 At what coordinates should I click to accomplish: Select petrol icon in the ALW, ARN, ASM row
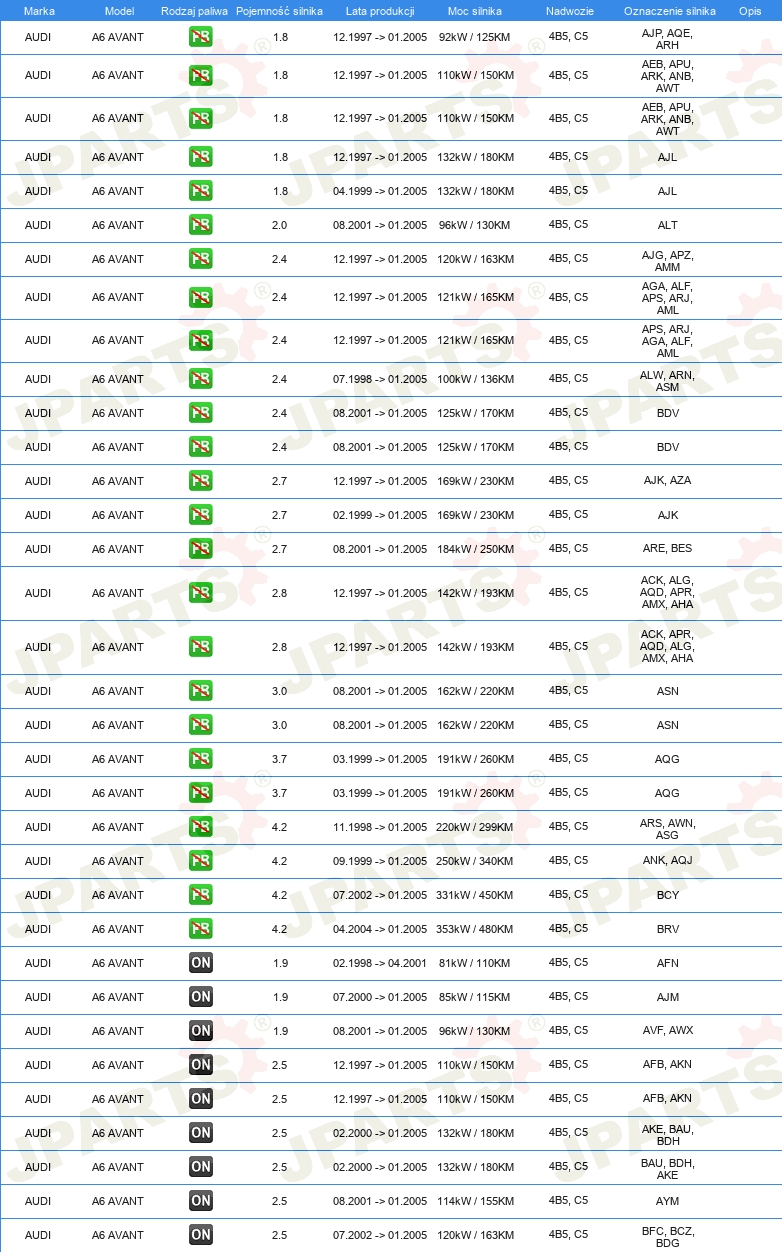[x=200, y=379]
